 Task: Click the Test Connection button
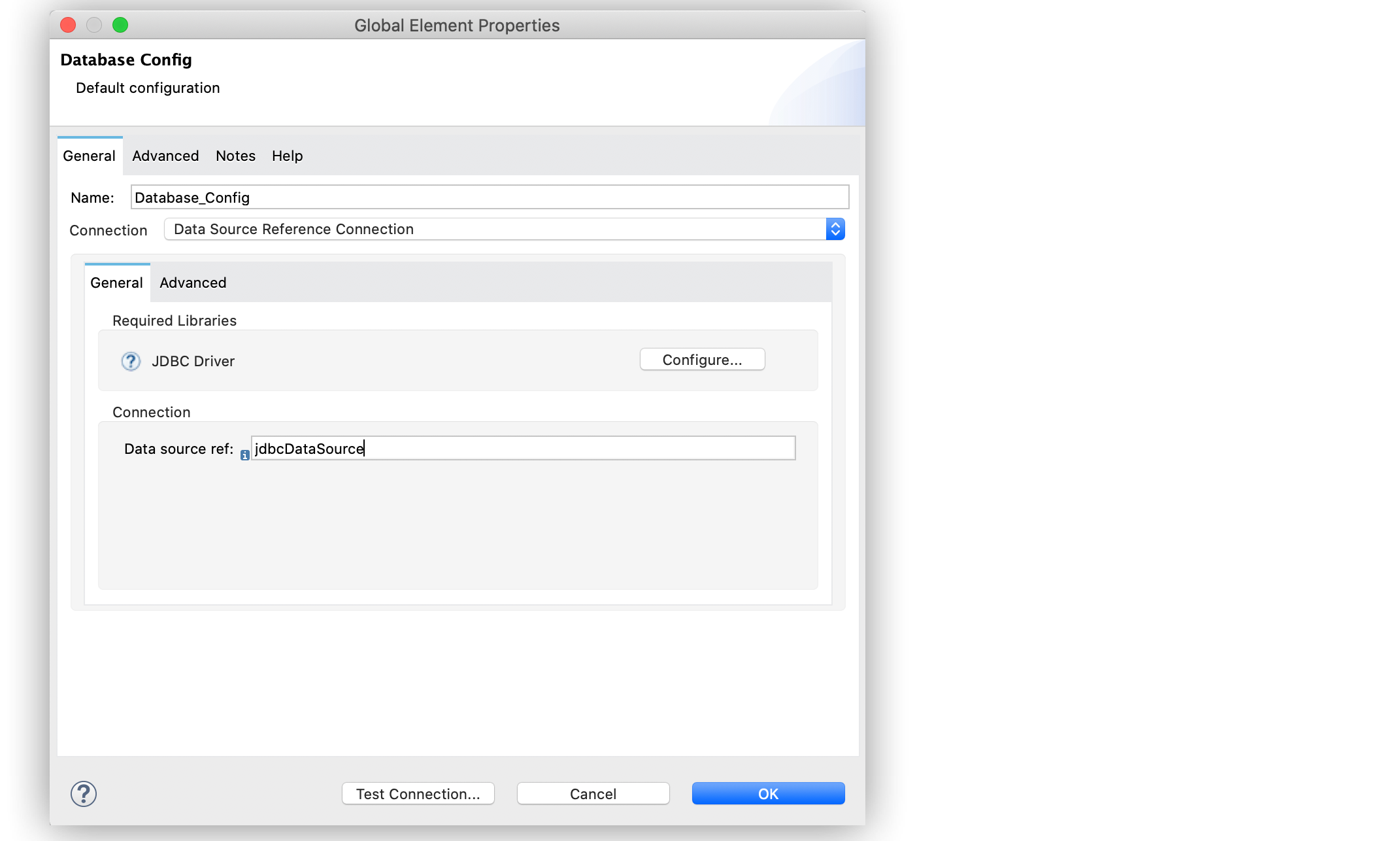(418, 793)
